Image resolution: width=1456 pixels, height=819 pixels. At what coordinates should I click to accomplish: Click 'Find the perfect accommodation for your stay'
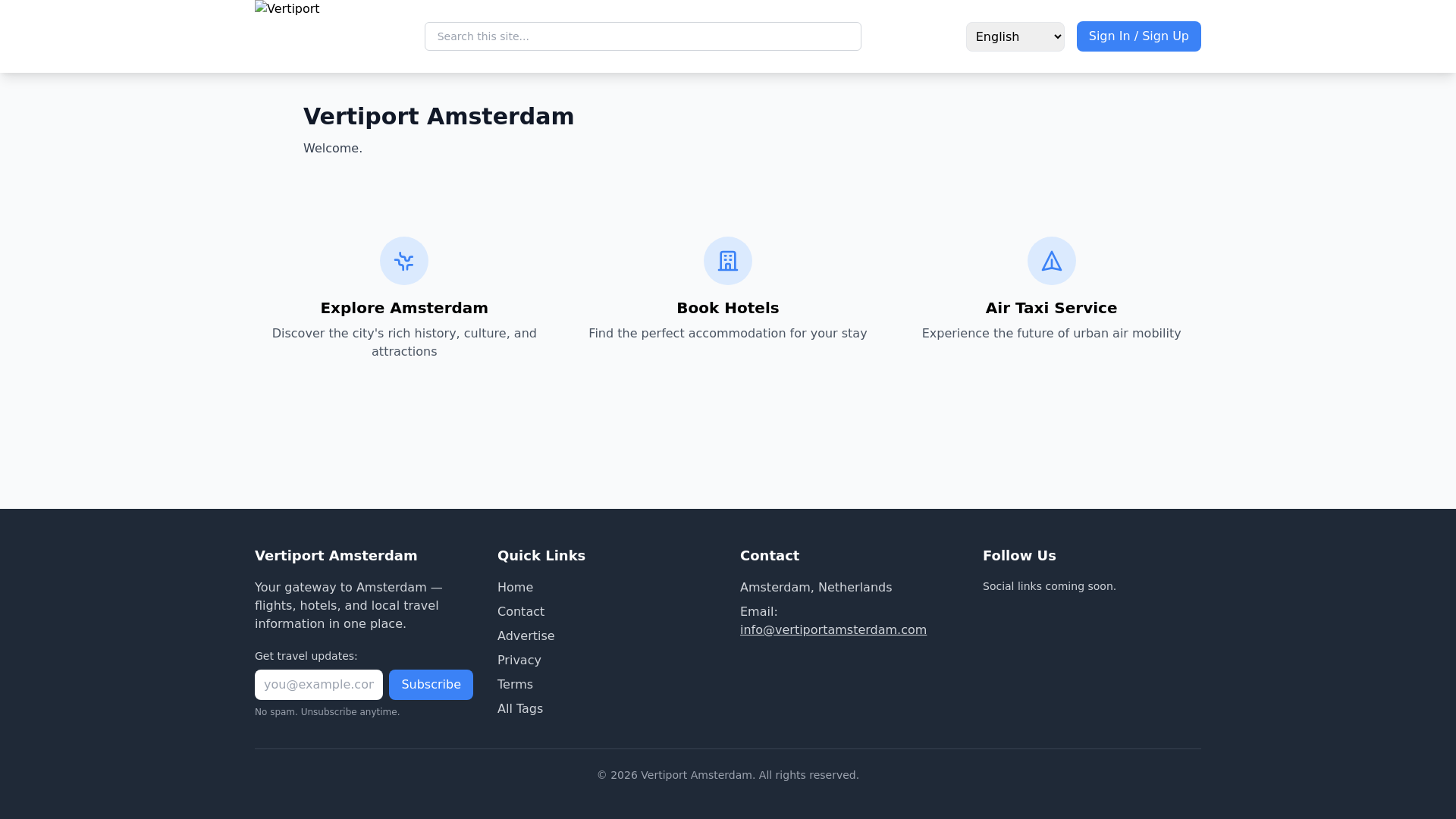tap(728, 334)
